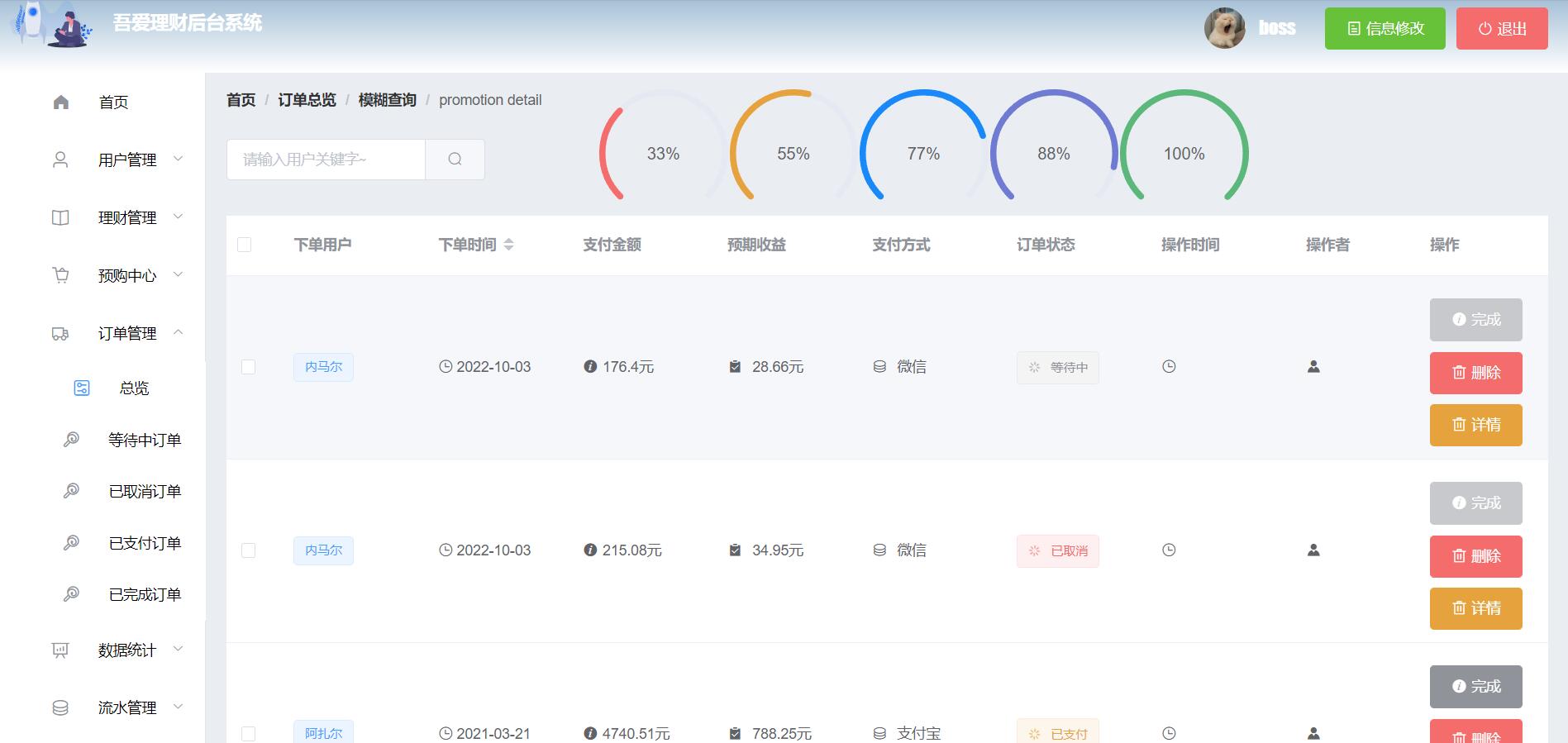The height and width of the screenshot is (743, 1568).
Task: Go to 订单总览 breadcrumb link
Action: pyautogui.click(x=307, y=100)
